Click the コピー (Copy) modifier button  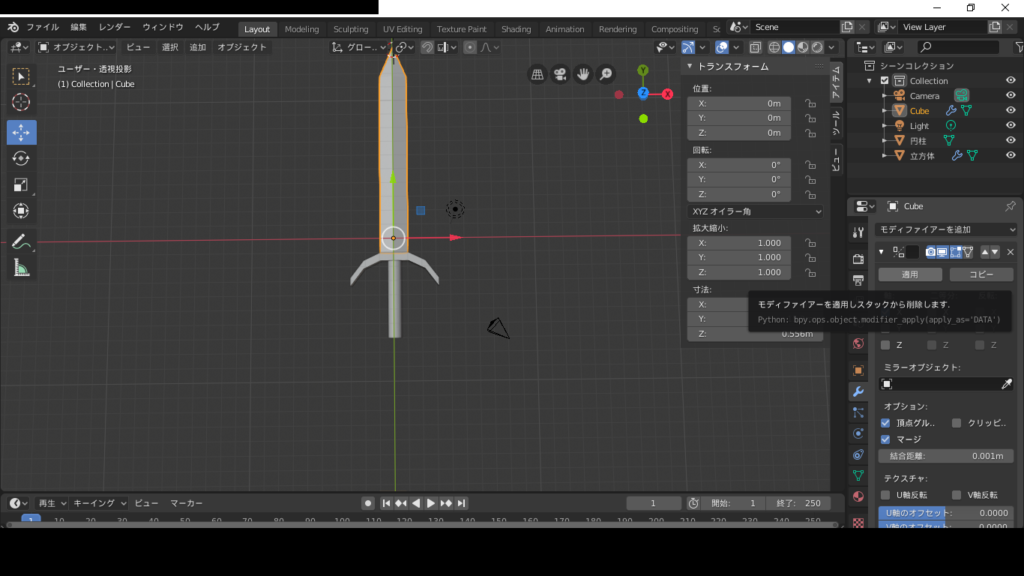coord(981,274)
